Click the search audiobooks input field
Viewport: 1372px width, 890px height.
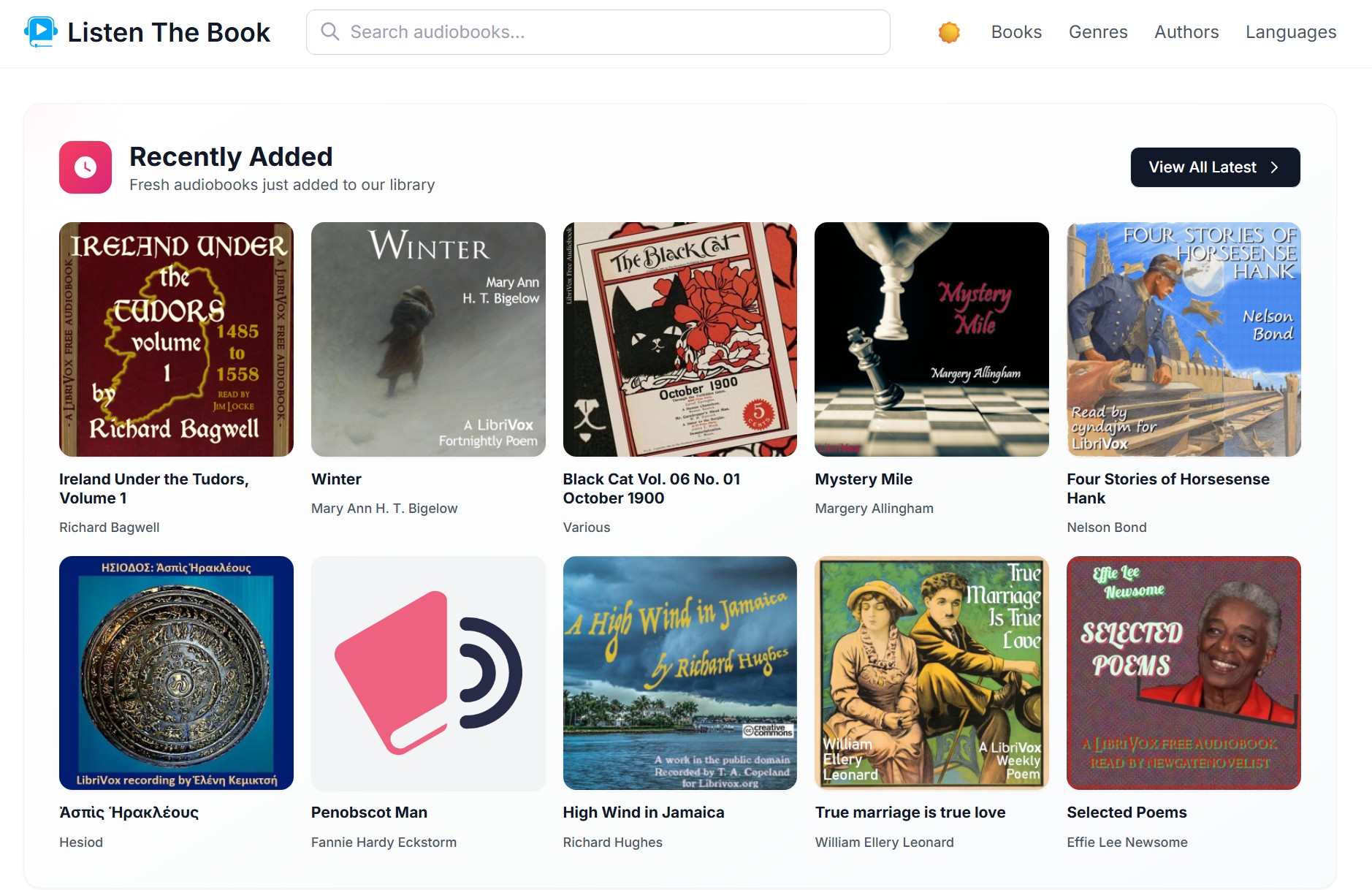point(598,31)
